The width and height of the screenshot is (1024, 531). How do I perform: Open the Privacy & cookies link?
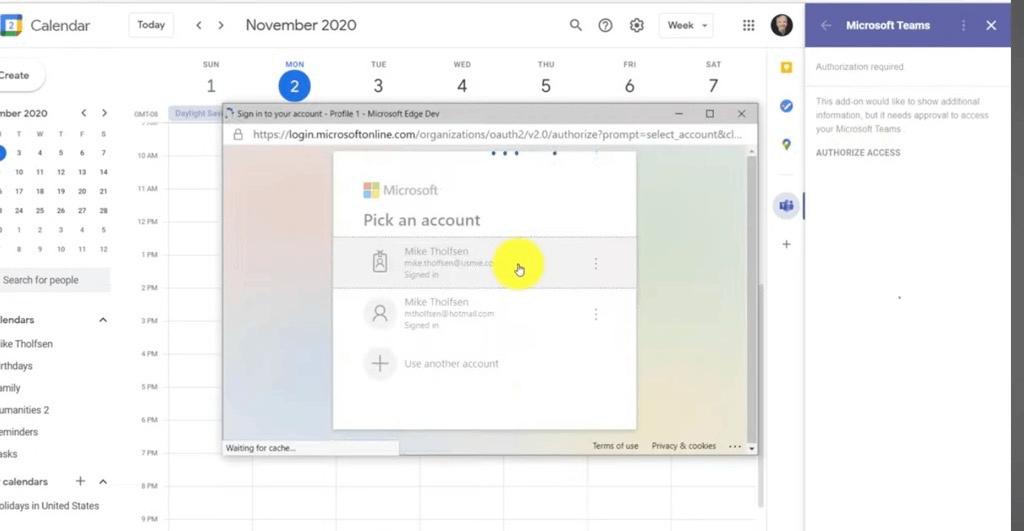click(x=684, y=446)
